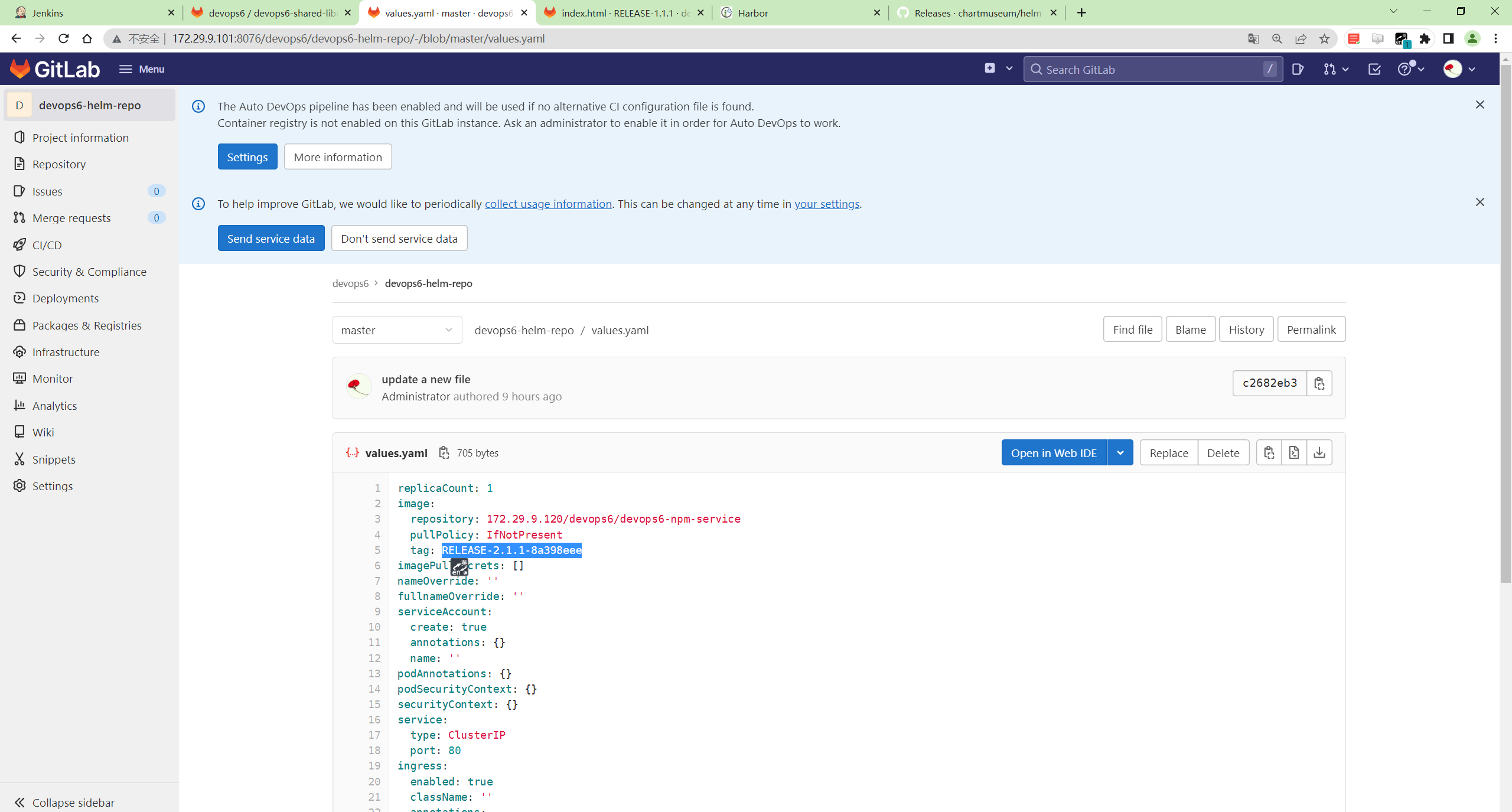Click the GitLab home logo icon

(x=20, y=69)
